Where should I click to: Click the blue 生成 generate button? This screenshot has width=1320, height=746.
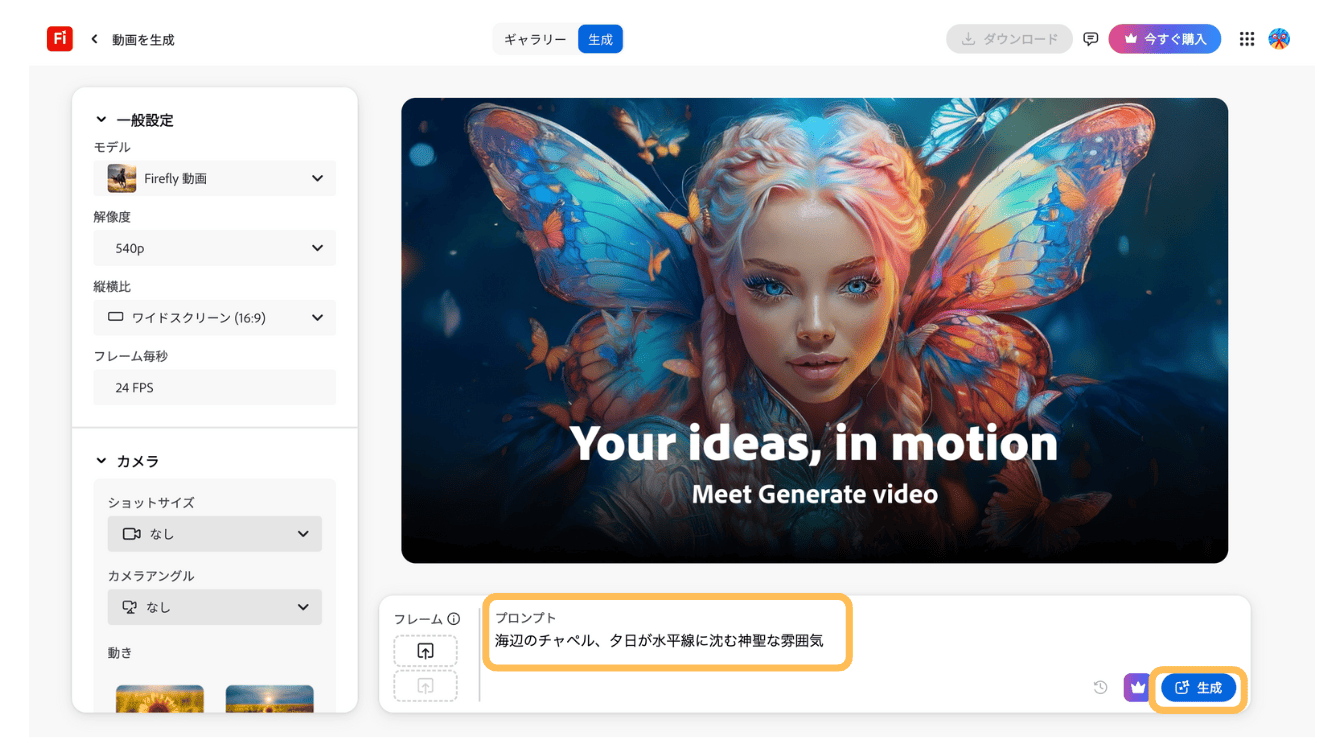coord(1198,688)
